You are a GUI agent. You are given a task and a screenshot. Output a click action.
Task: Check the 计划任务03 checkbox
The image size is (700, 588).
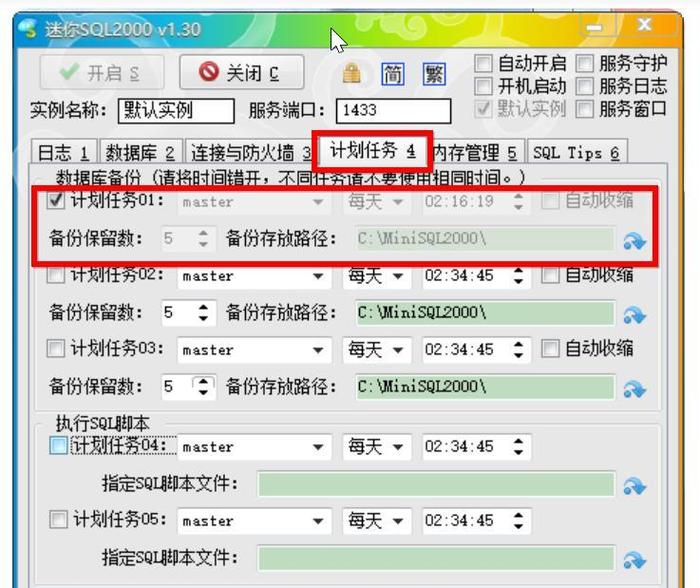56,348
